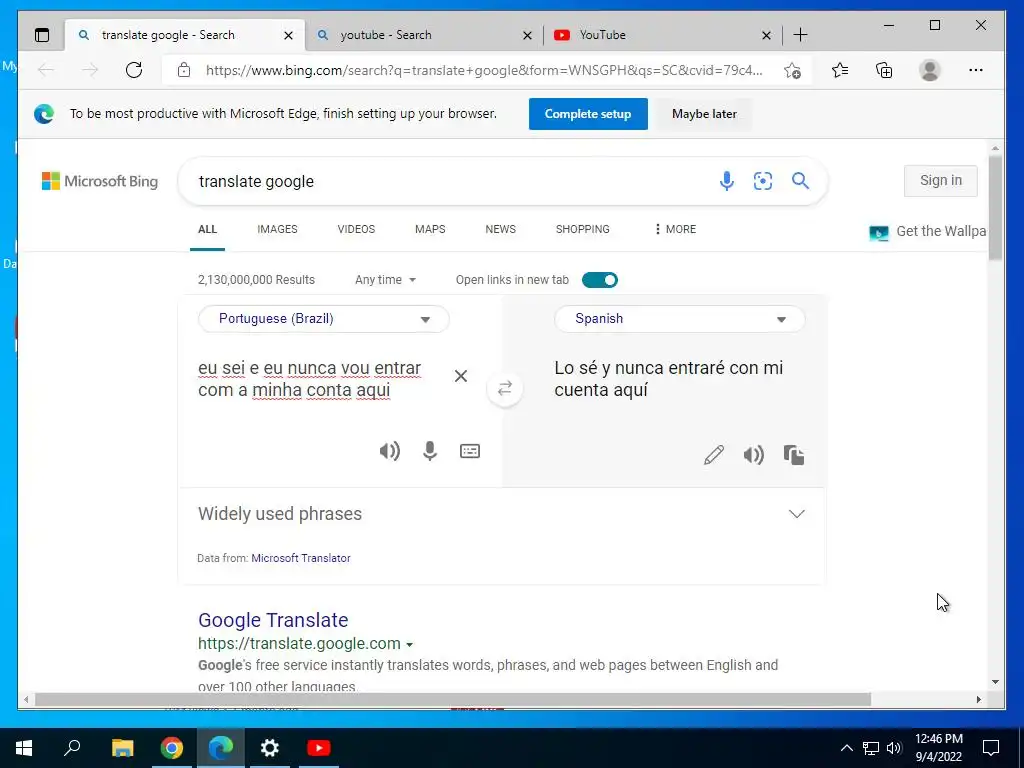1024x768 pixels.
Task: Close the YouTube tab
Action: [767, 35]
